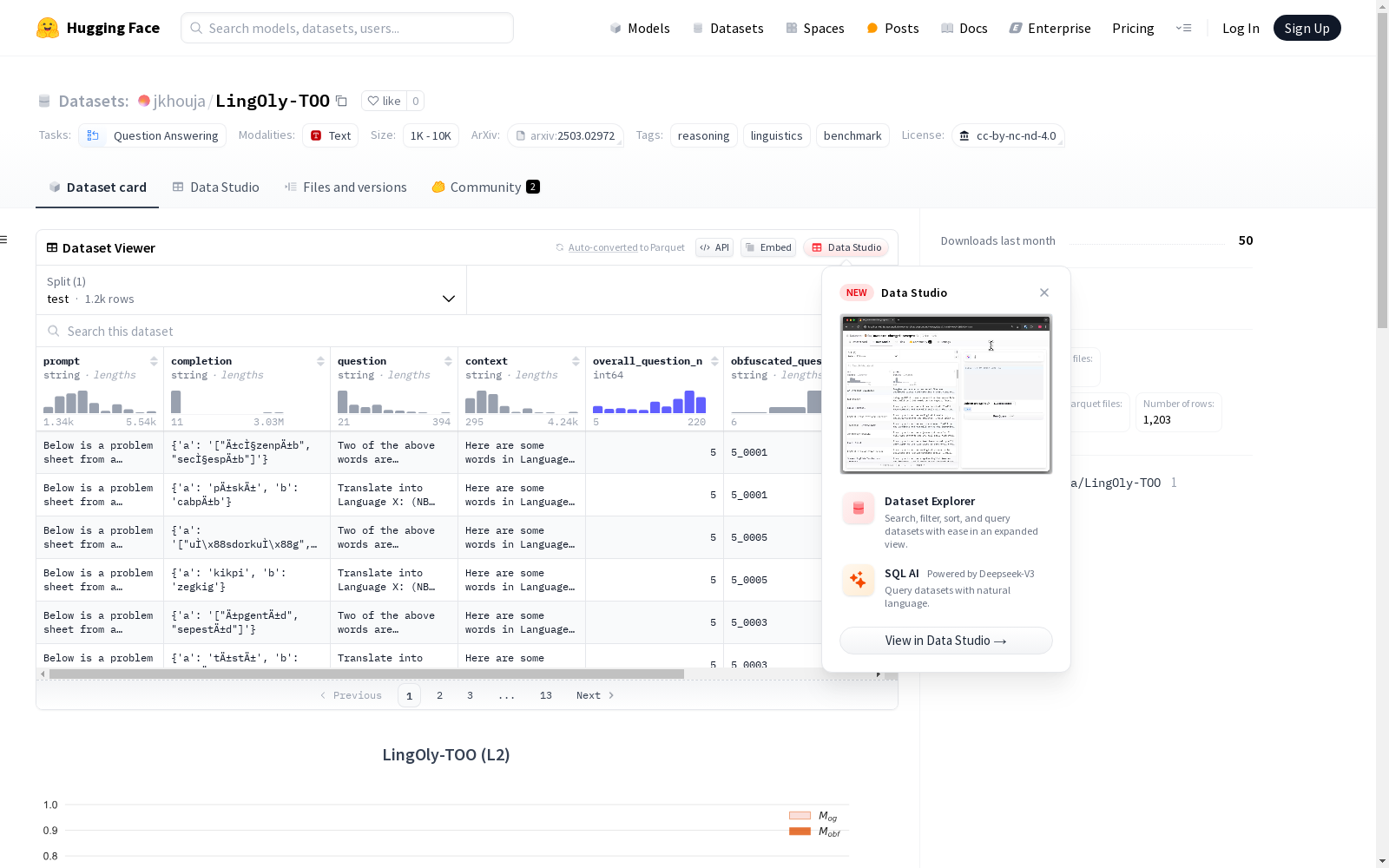Click the linguistics tag

pyautogui.click(x=776, y=135)
